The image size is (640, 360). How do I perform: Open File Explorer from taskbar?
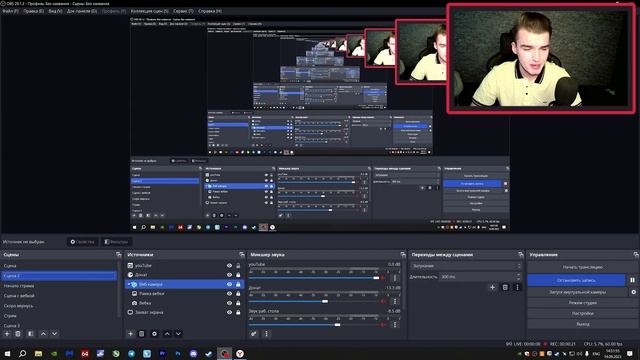38,353
